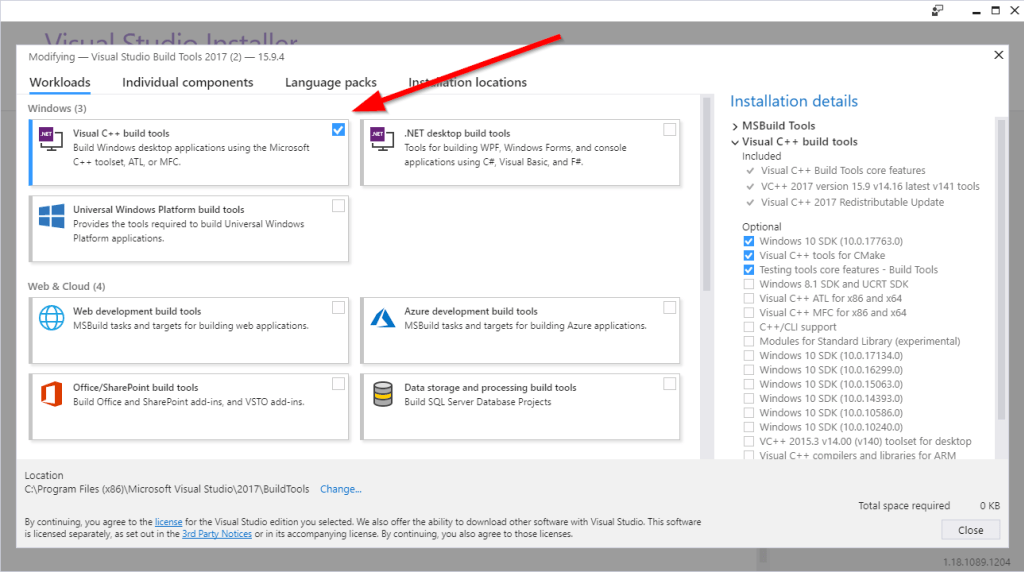Enable Visual C++ MFC for x86 and x64
Screen dimensions: 1024x572
(x=748, y=313)
